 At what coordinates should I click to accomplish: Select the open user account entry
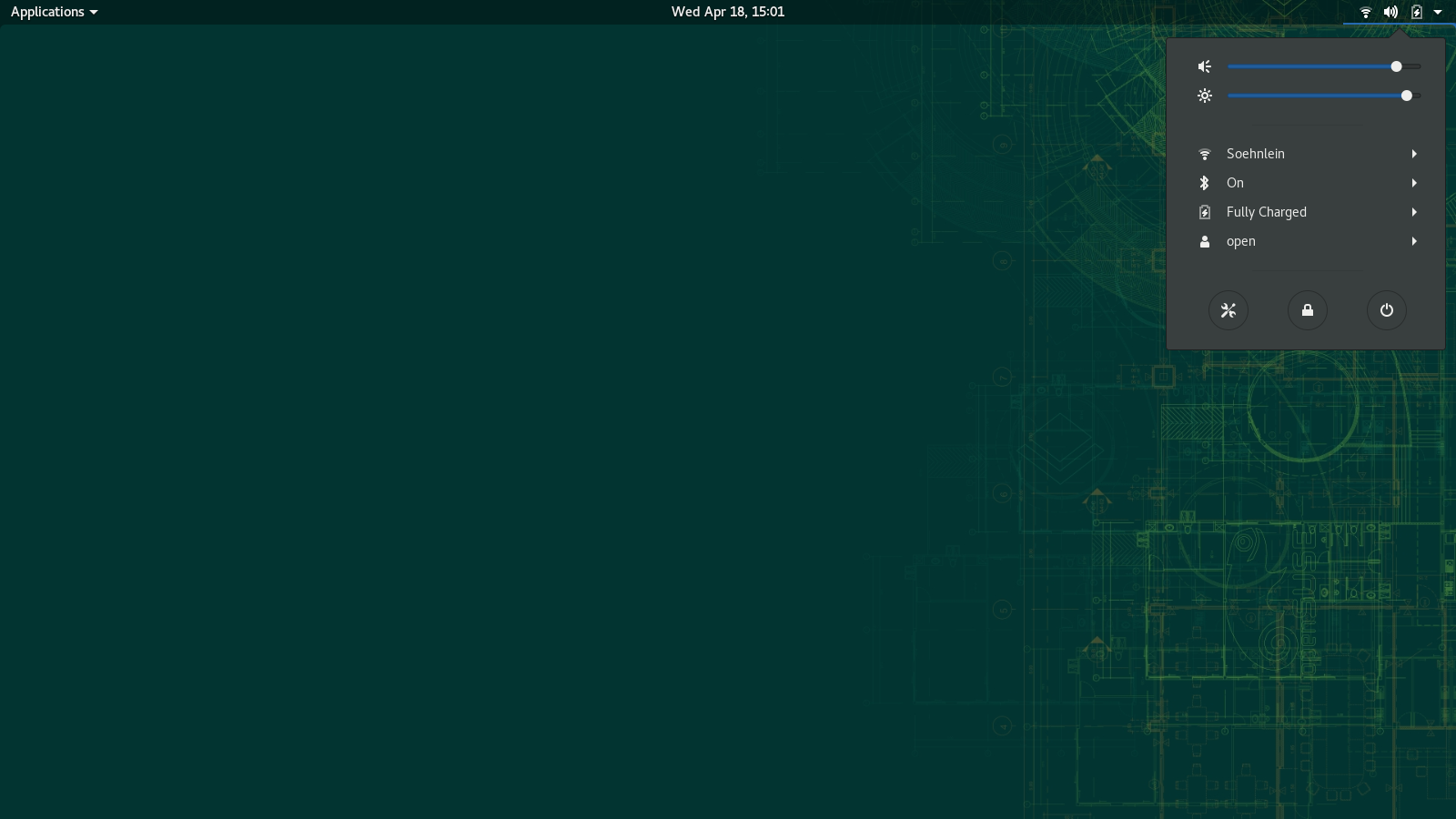[1240, 241]
